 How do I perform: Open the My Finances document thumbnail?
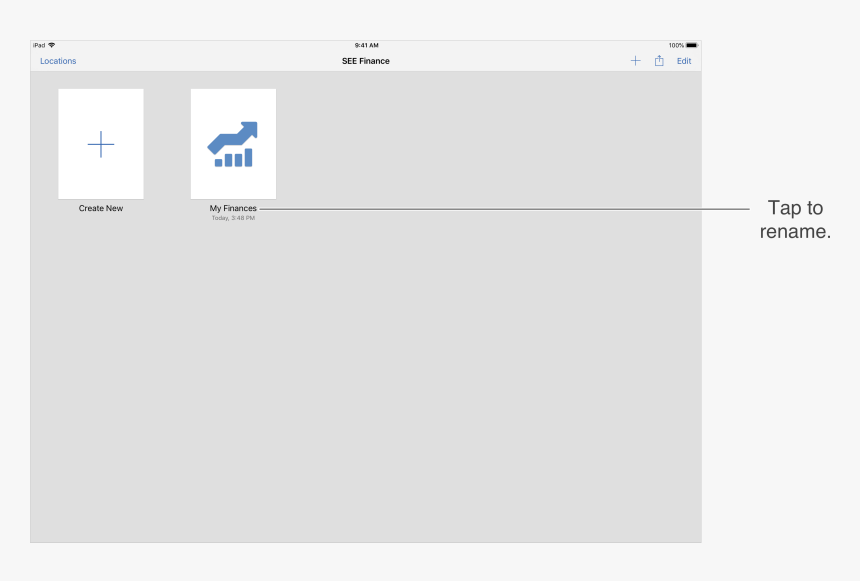(x=233, y=144)
